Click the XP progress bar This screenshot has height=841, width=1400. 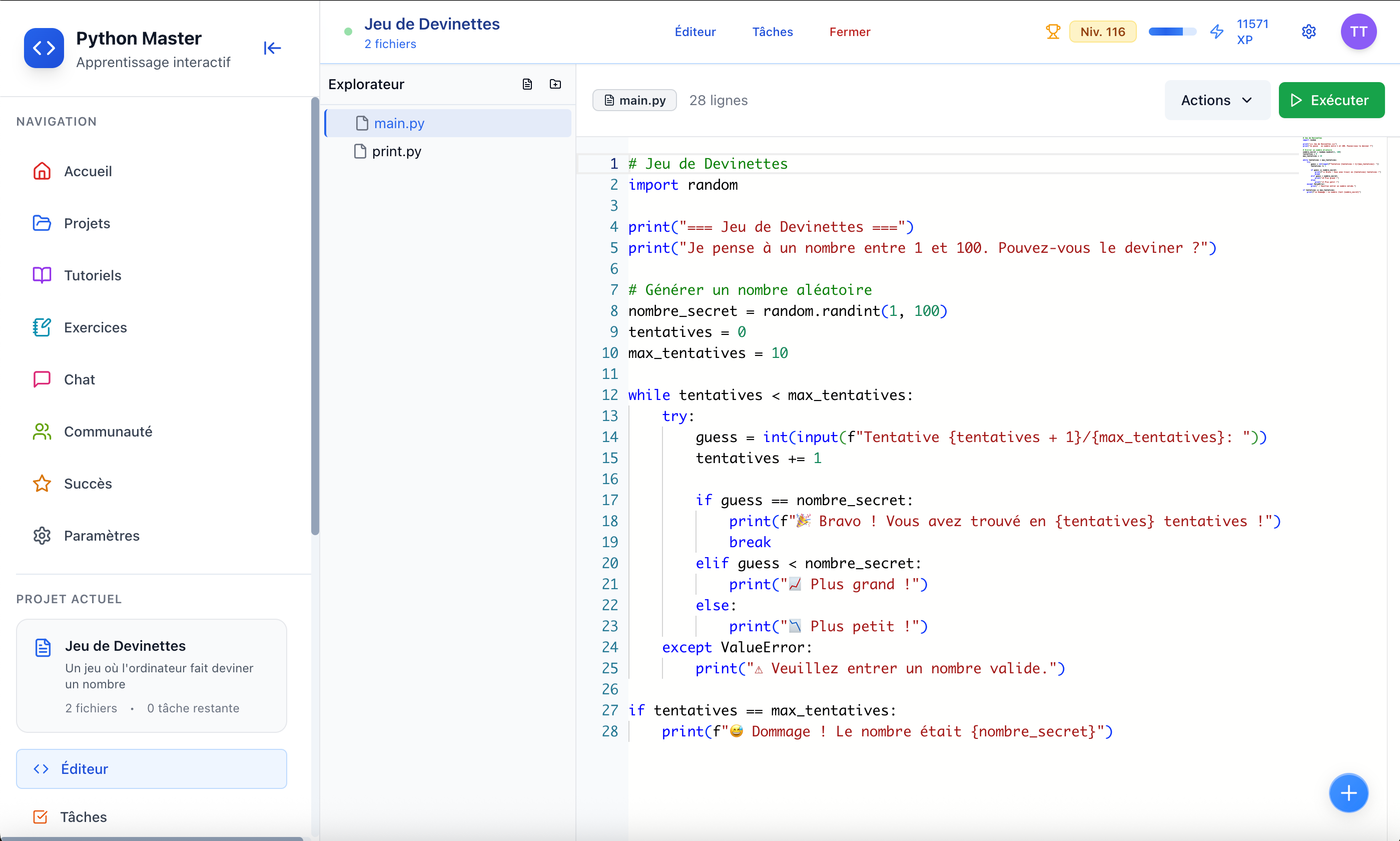(x=1172, y=32)
